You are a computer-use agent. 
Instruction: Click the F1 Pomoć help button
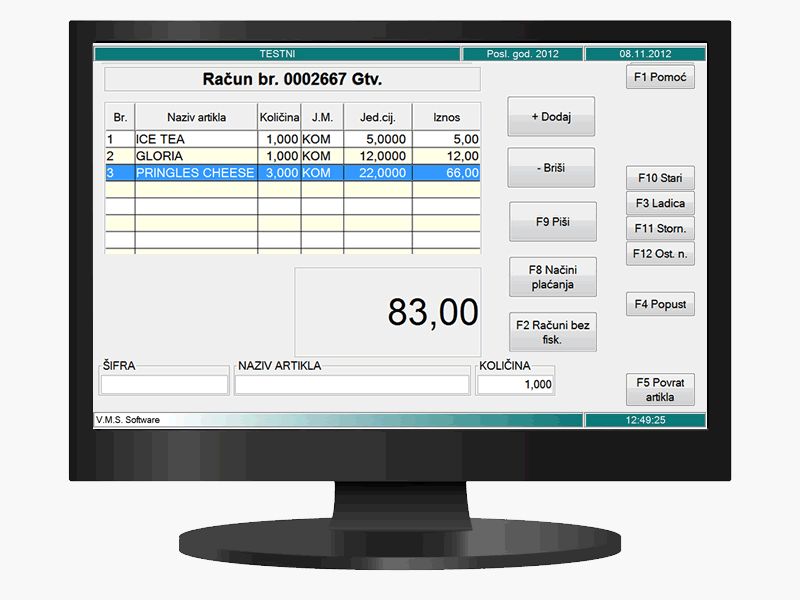click(x=660, y=77)
